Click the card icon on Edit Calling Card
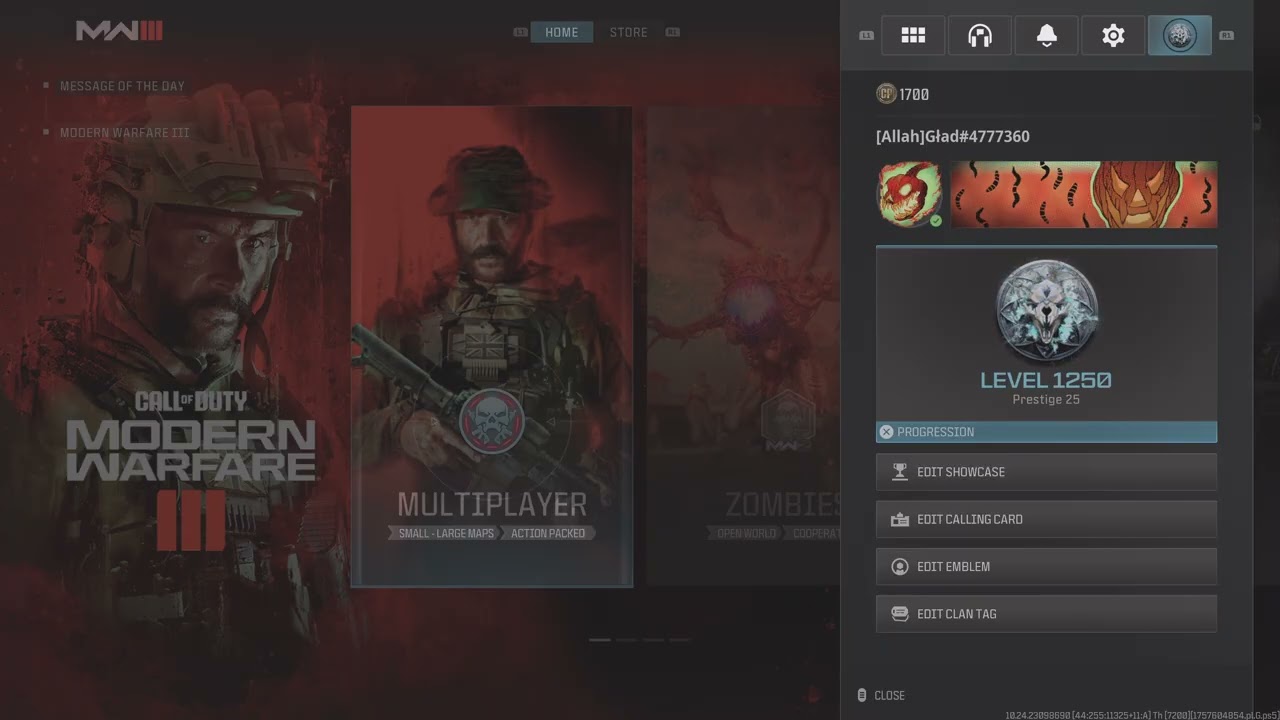Screen dimensions: 1280x720 pyautogui.click(x=899, y=519)
